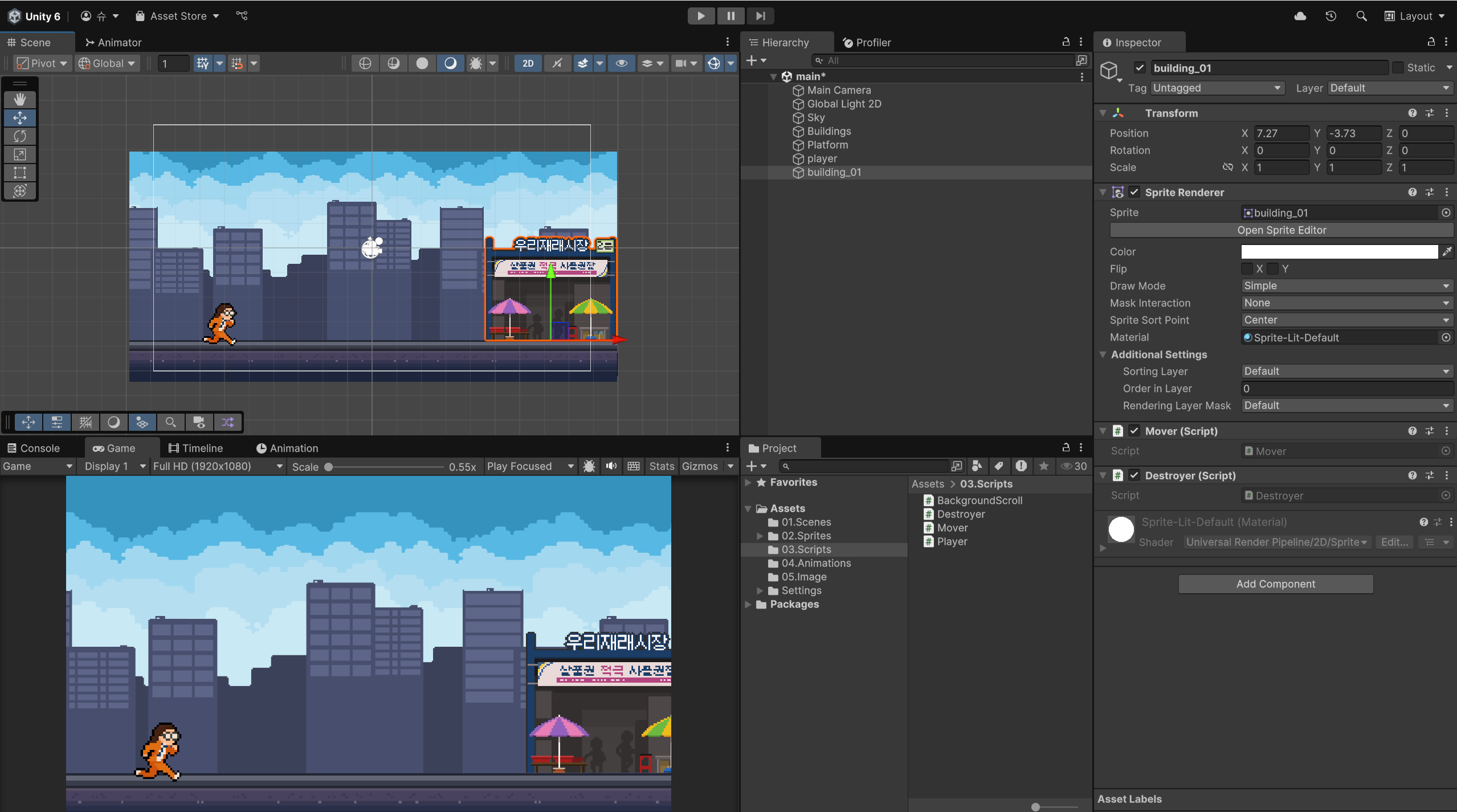
Task: Mute audio in Game view
Action: 611,466
